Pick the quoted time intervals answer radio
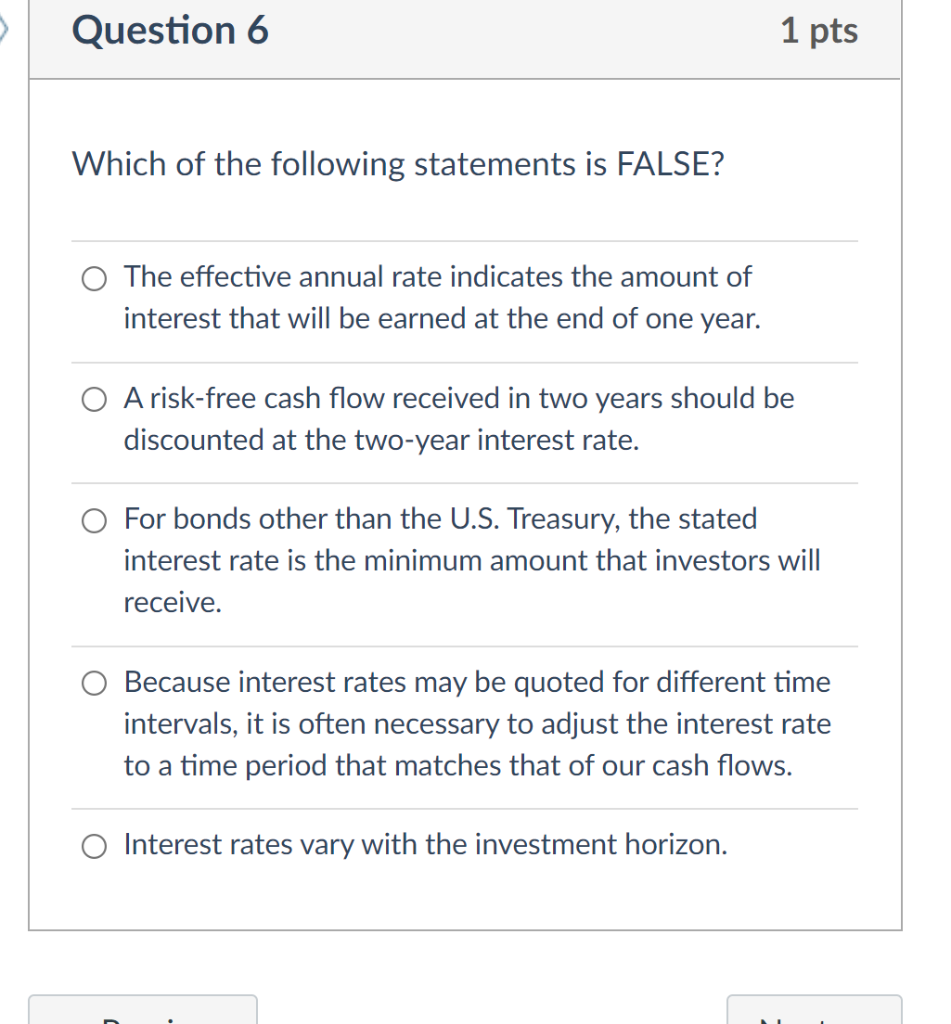The width and height of the screenshot is (951, 1024). click(x=94, y=684)
